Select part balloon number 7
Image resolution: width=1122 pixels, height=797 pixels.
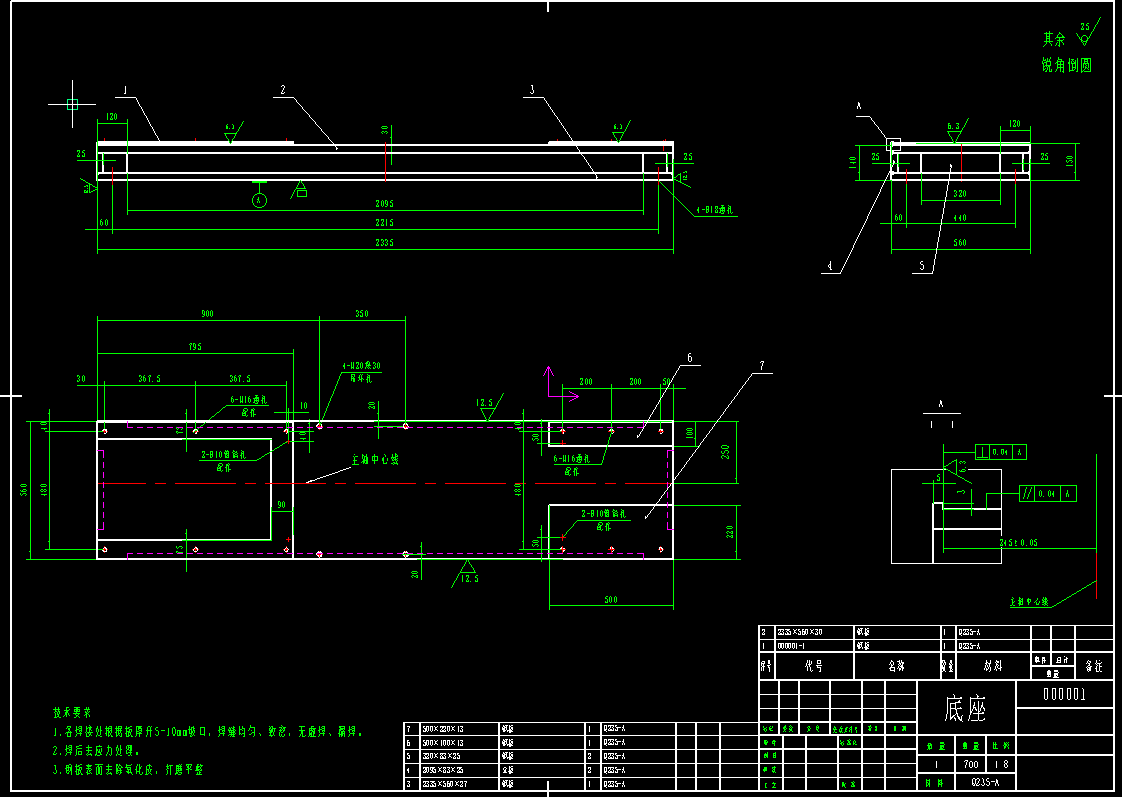(761, 366)
